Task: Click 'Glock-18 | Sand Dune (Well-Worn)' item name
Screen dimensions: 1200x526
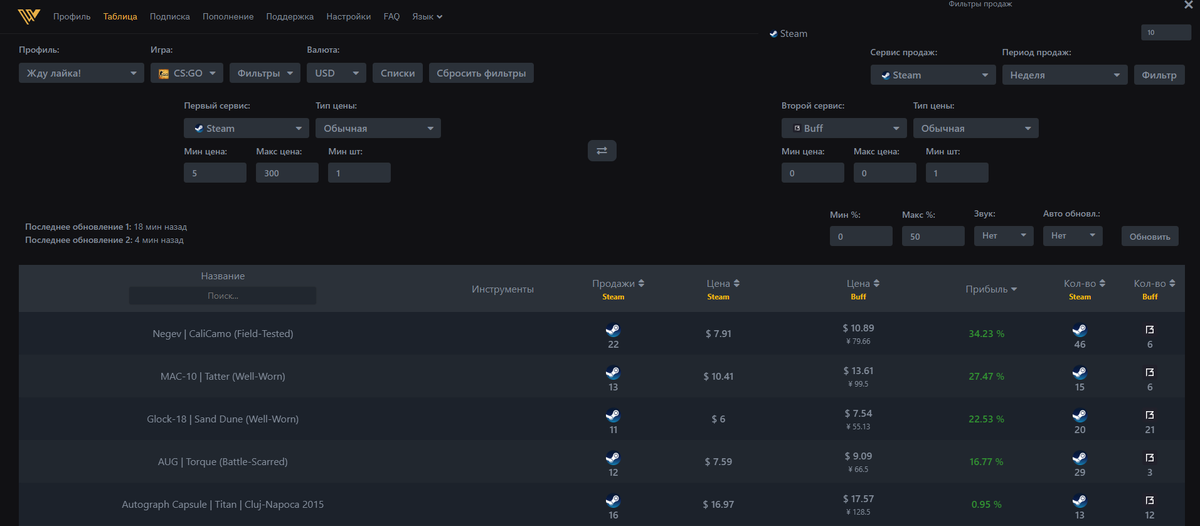Action: [222, 419]
